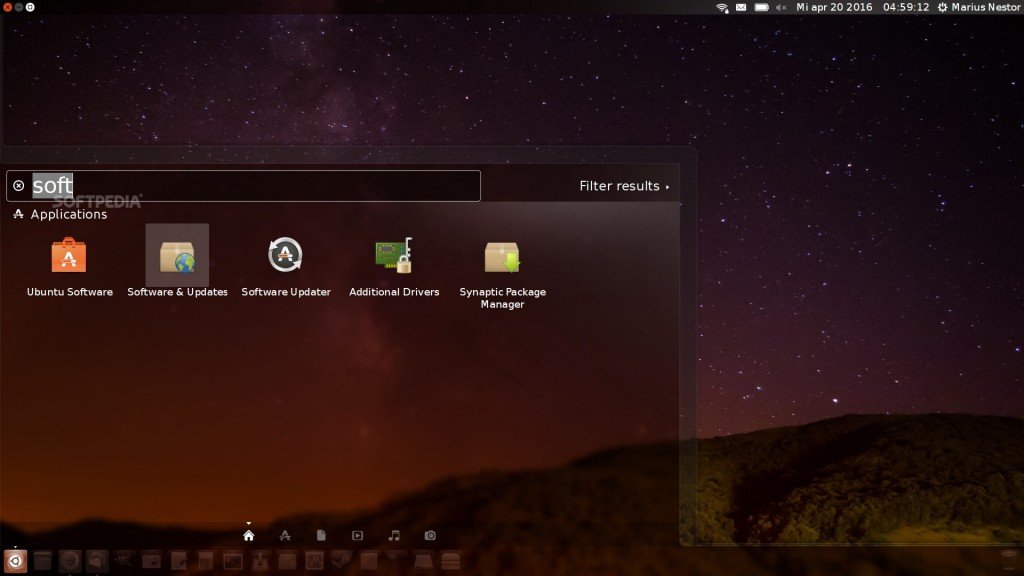Open the mail messaging indicator

741,7
